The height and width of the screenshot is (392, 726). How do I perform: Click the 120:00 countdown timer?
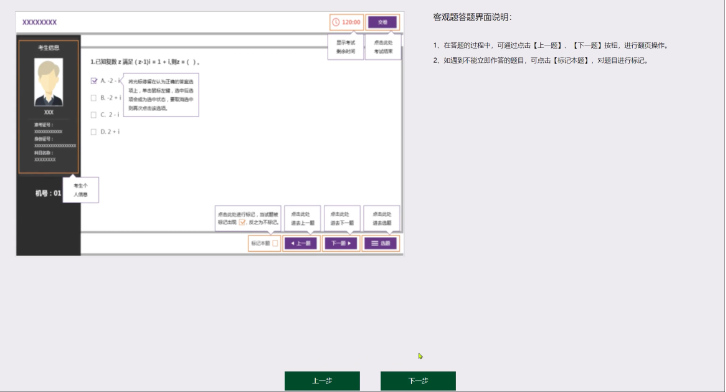coord(346,22)
